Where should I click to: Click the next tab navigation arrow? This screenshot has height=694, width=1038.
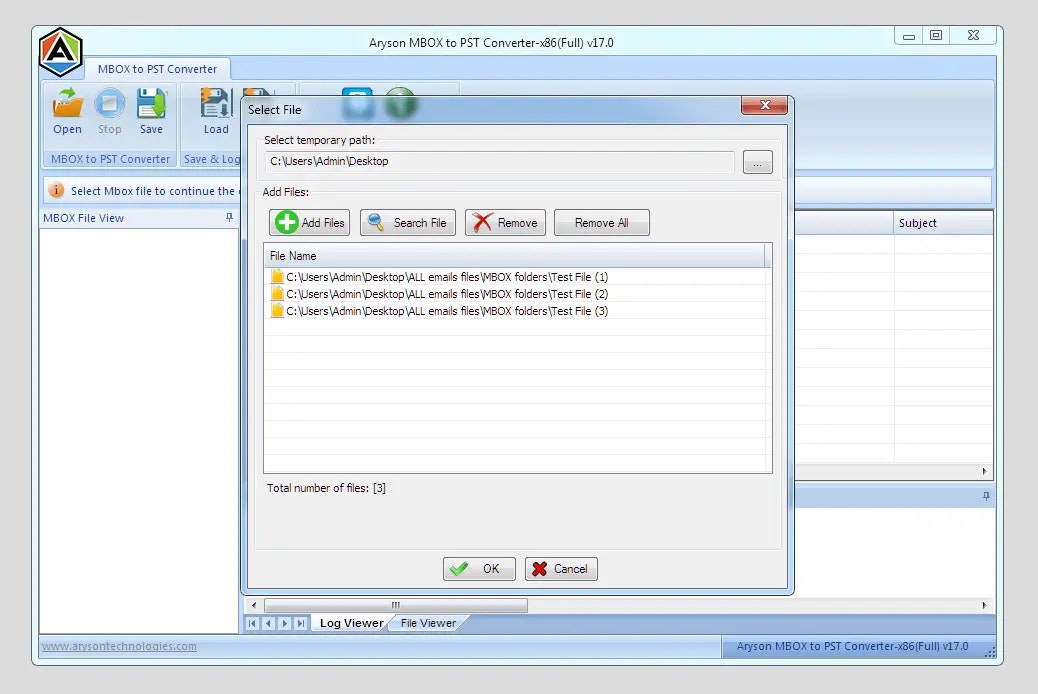click(x=285, y=623)
